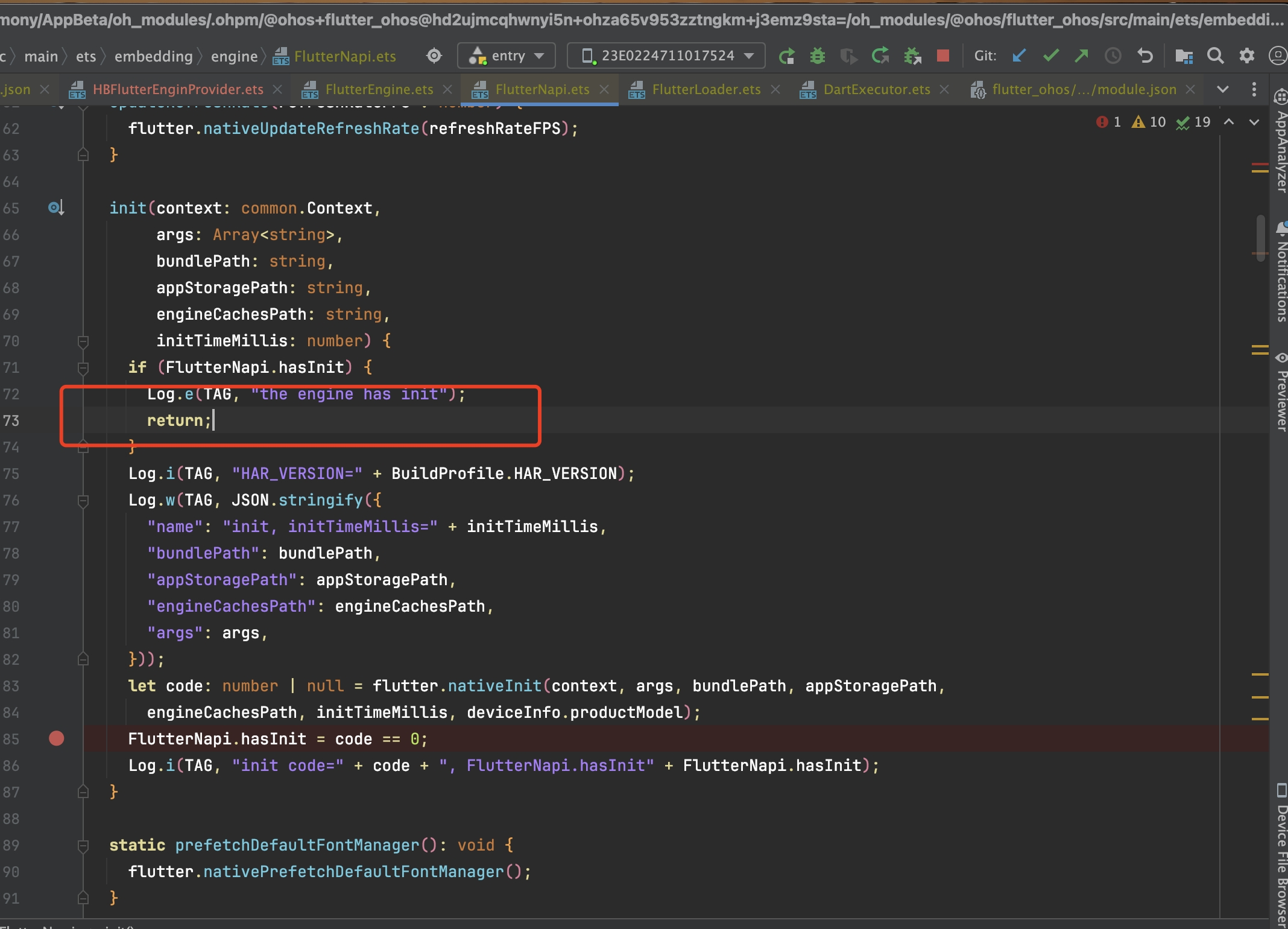Click the Debug bug icon
This screenshot has height=929, width=1288.
pos(818,56)
